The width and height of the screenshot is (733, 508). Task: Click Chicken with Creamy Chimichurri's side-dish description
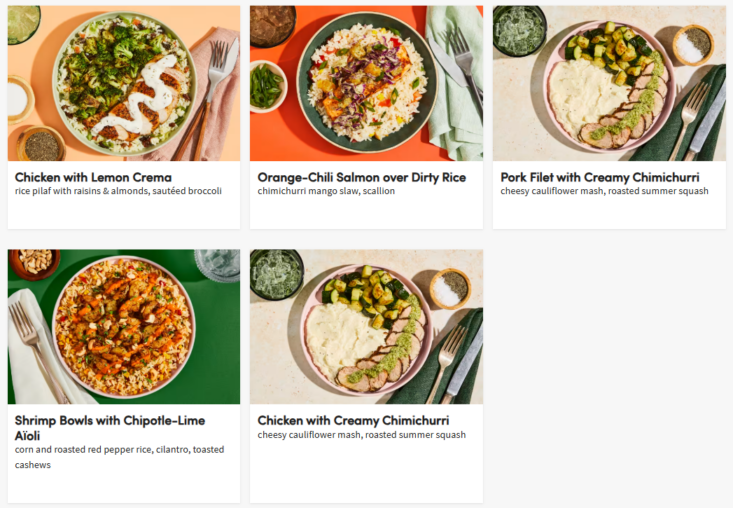[x=361, y=435]
